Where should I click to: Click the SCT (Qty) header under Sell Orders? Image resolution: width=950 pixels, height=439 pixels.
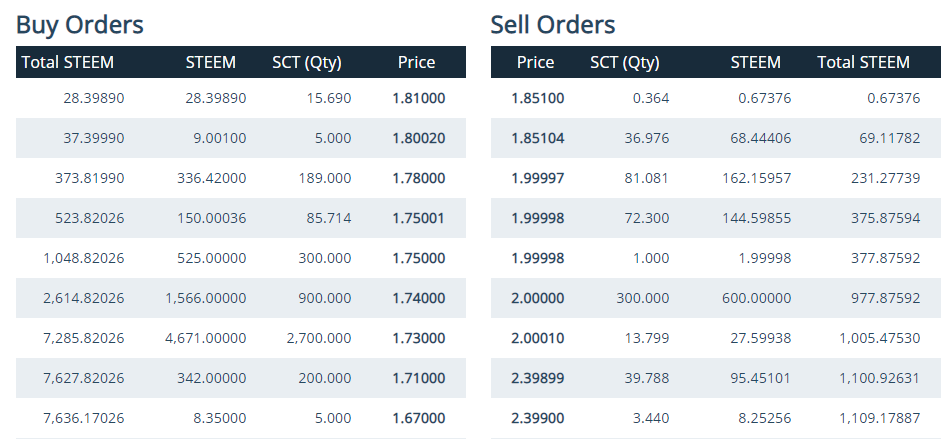625,62
